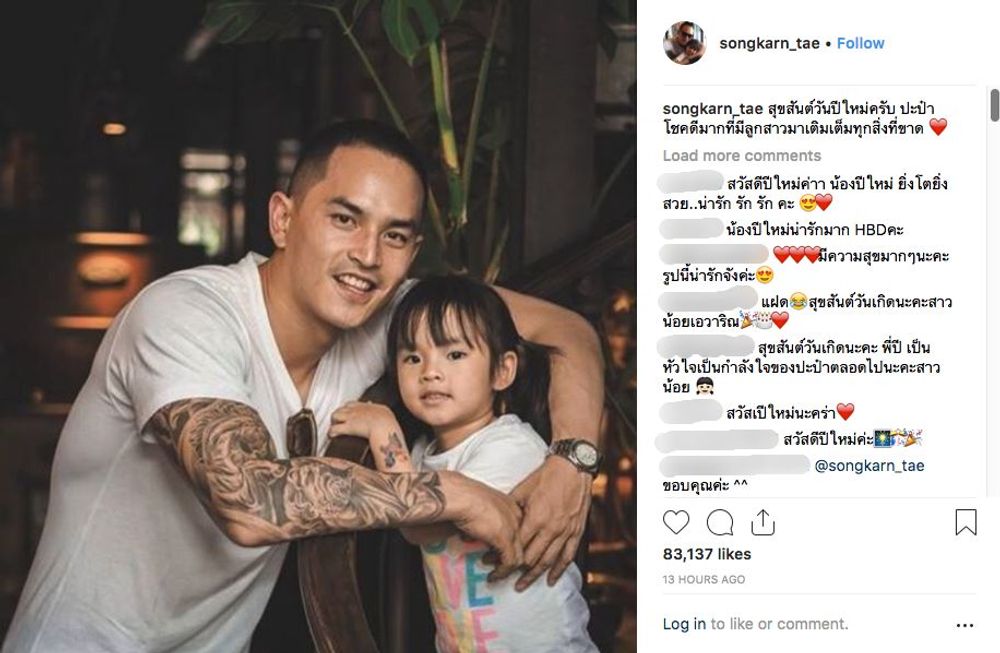Expand Load more comments
This screenshot has height=653, width=1000.
coord(742,156)
